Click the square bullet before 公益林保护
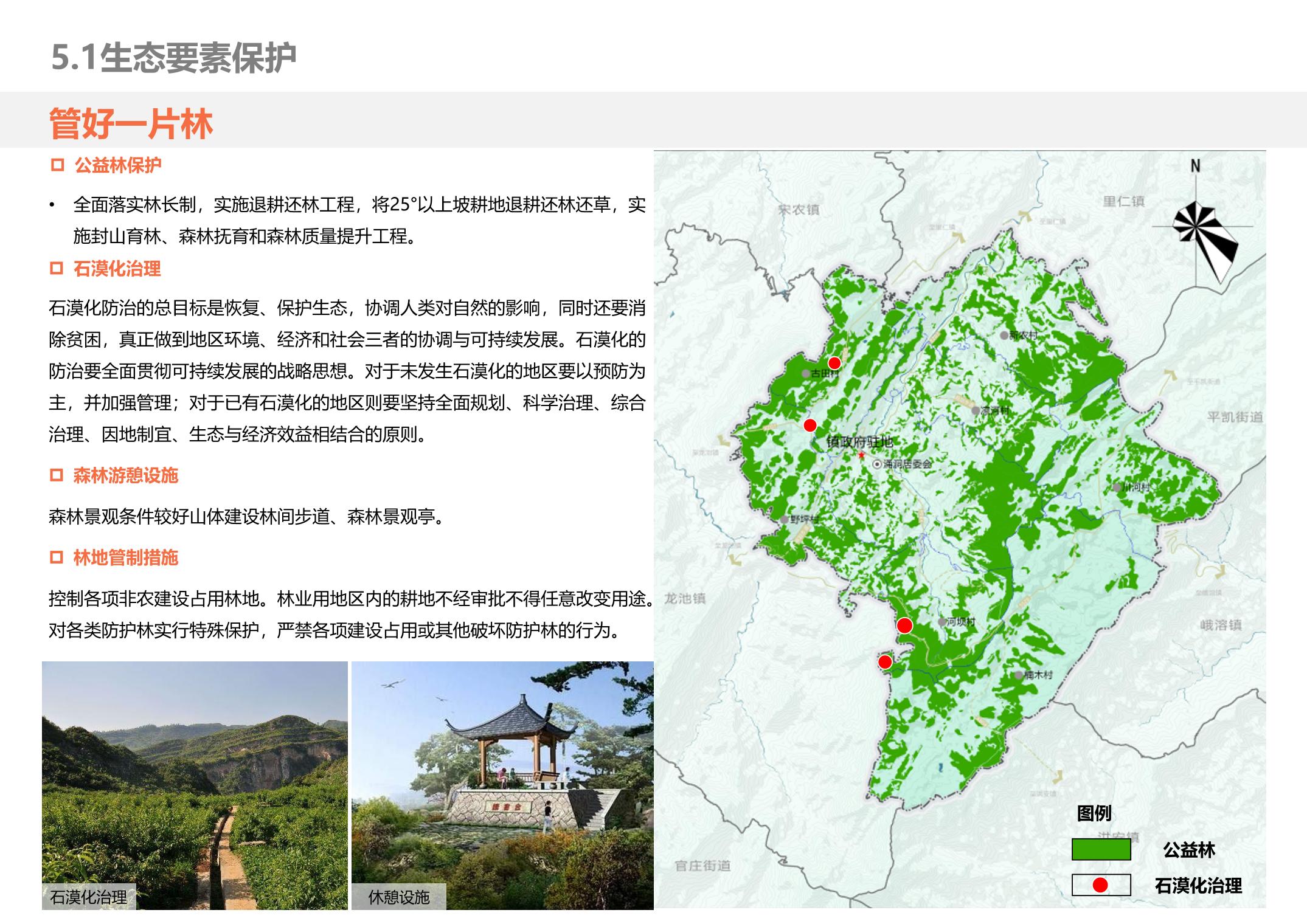Screen dimensions: 1307x924 tap(57, 165)
